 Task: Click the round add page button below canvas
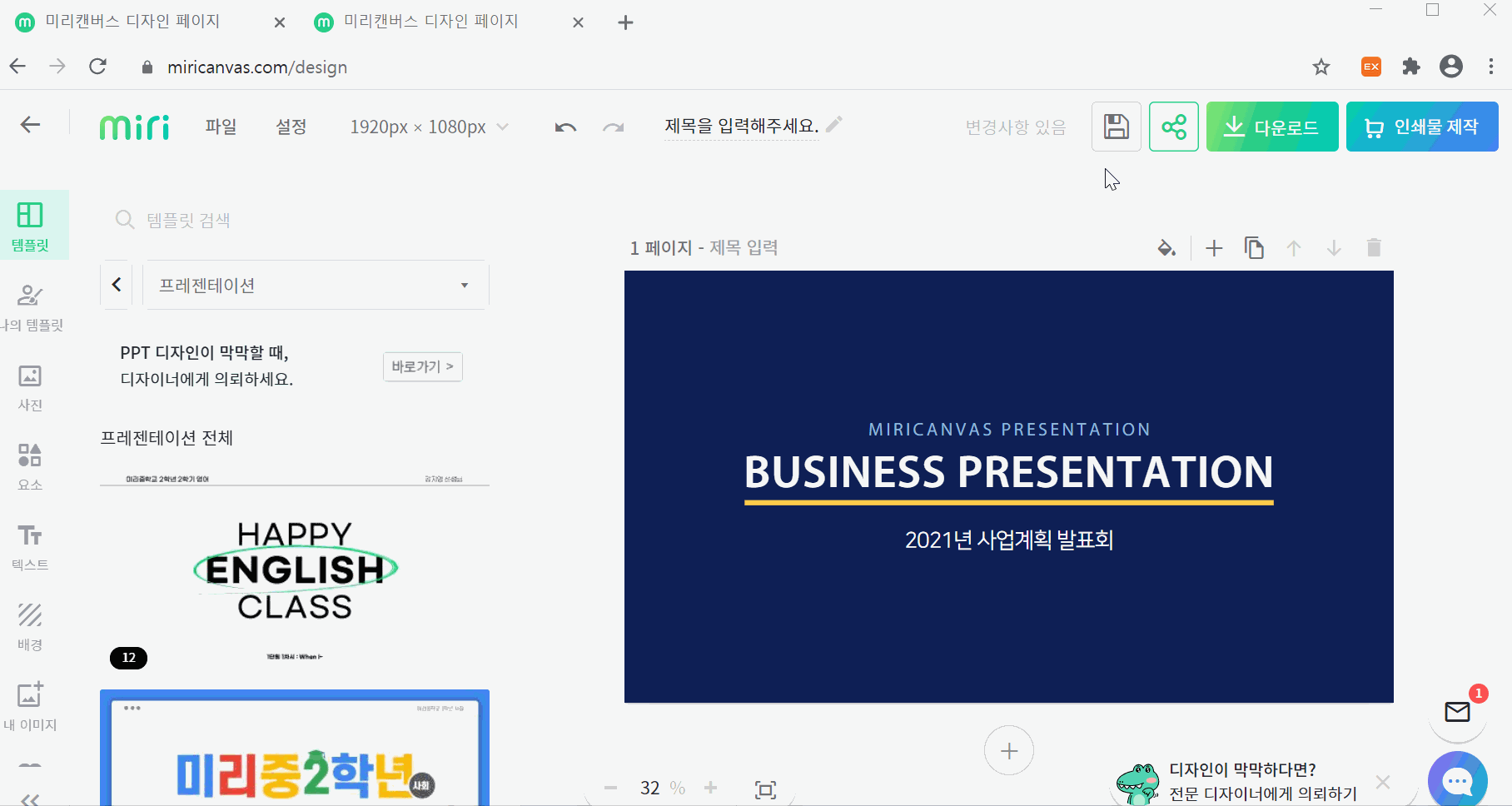point(1009,751)
